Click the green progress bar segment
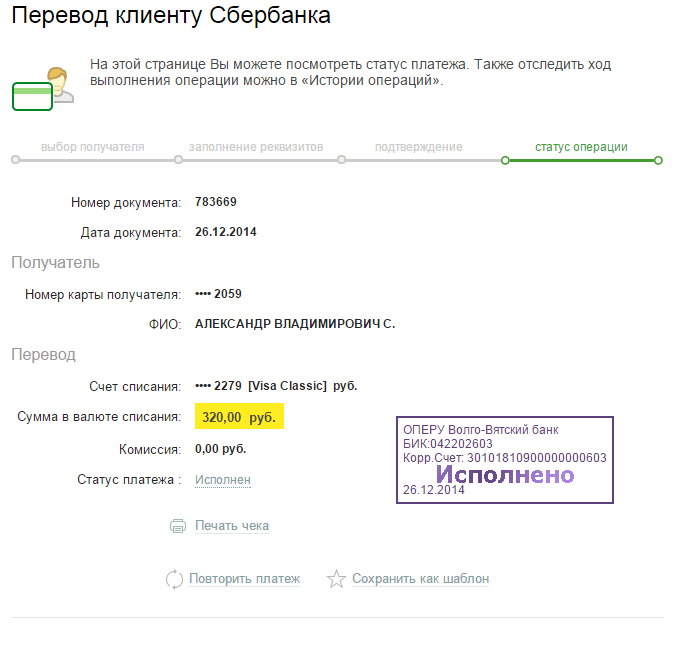Screen dimensions: 692x668 (581, 160)
